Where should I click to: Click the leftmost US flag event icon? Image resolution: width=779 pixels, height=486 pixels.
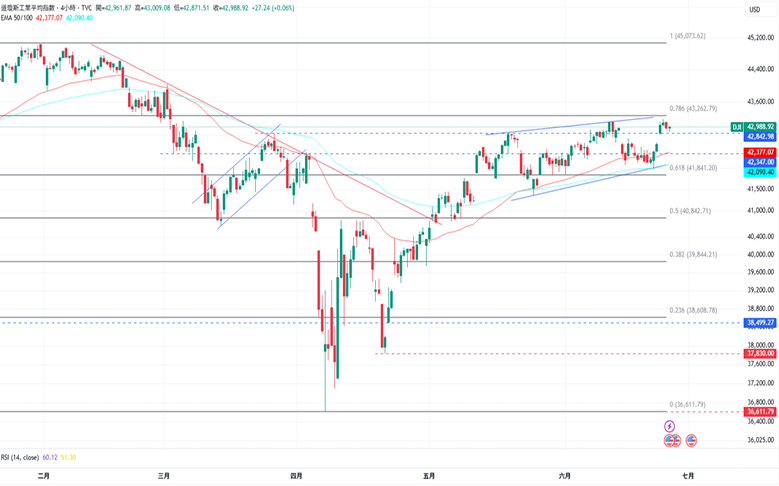pos(669,440)
